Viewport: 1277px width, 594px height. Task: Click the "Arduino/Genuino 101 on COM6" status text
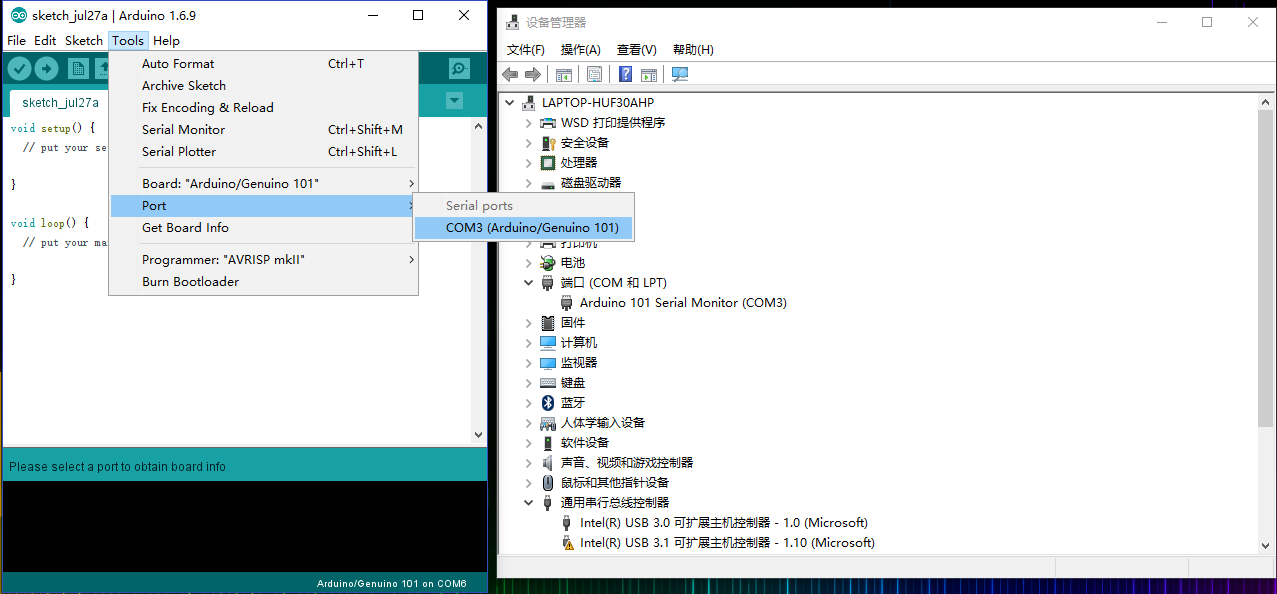[392, 584]
